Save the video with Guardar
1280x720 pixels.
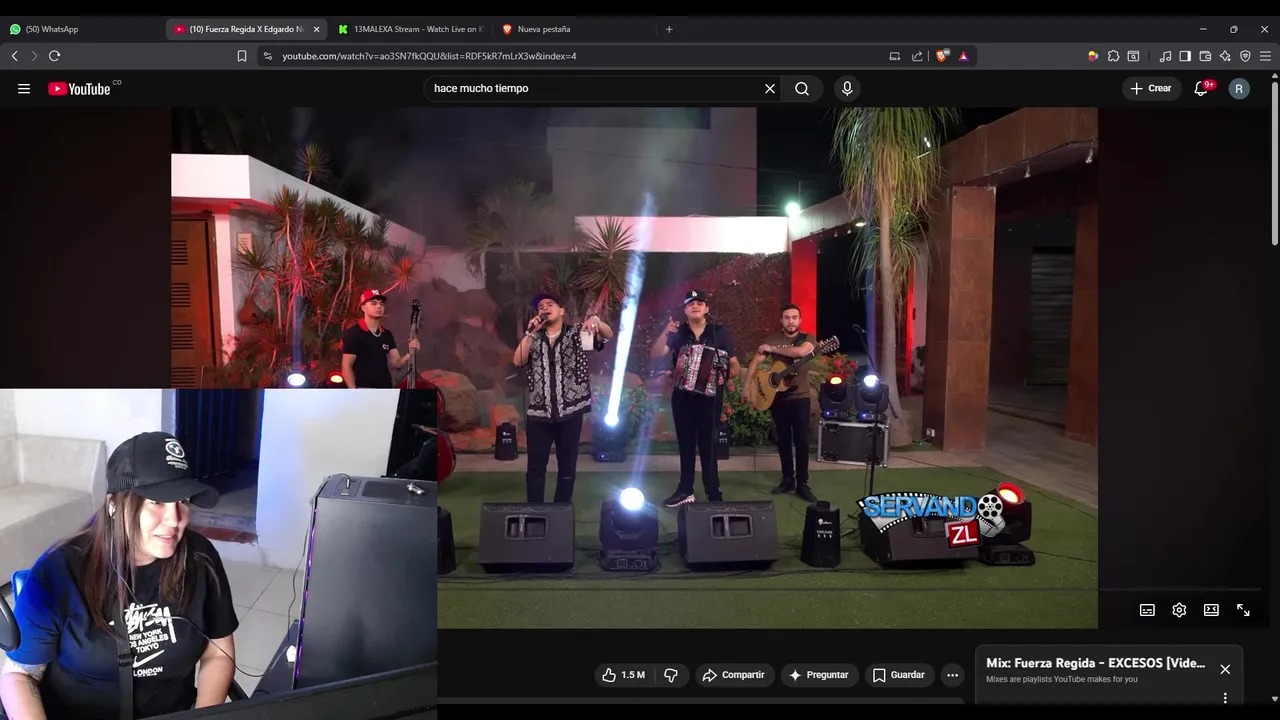[x=898, y=675]
